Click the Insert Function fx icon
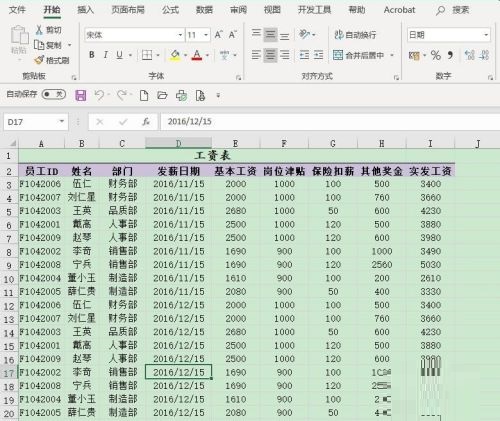500x421 pixels. coord(146,122)
